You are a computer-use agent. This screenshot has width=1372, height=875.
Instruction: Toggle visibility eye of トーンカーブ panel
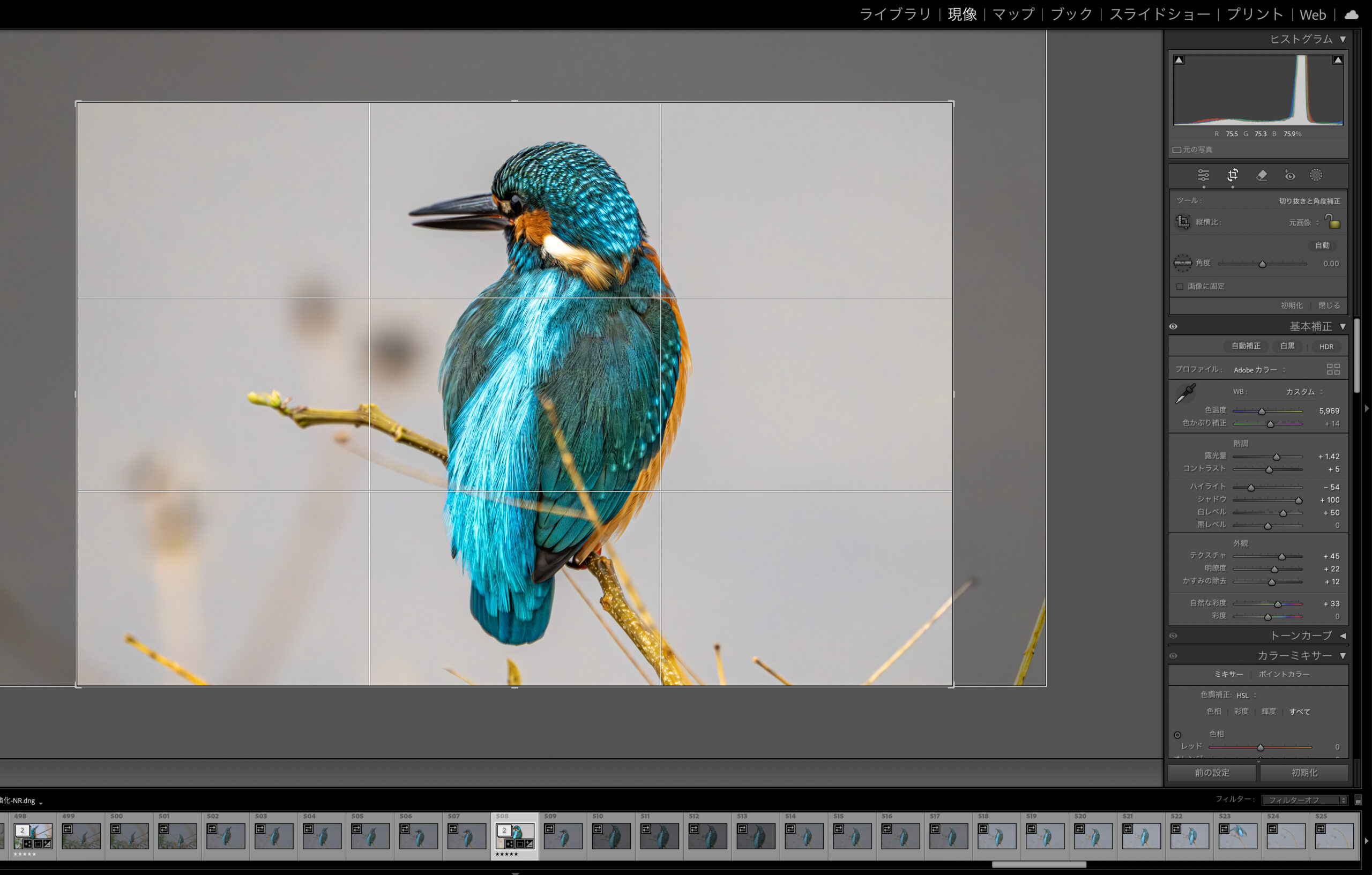pos(1173,635)
